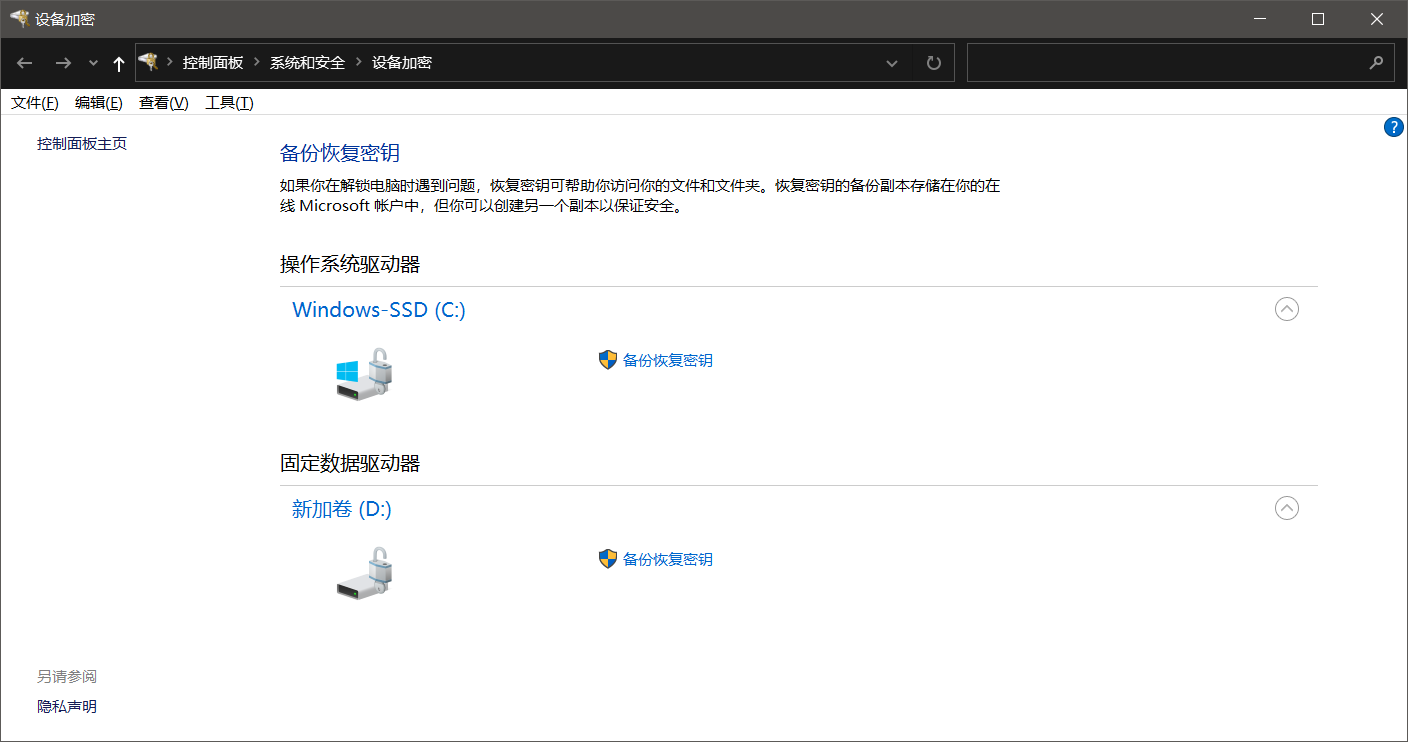Collapse the Windows-SSD (C:) section chevron
Image resolution: width=1408 pixels, height=742 pixels.
click(1287, 309)
